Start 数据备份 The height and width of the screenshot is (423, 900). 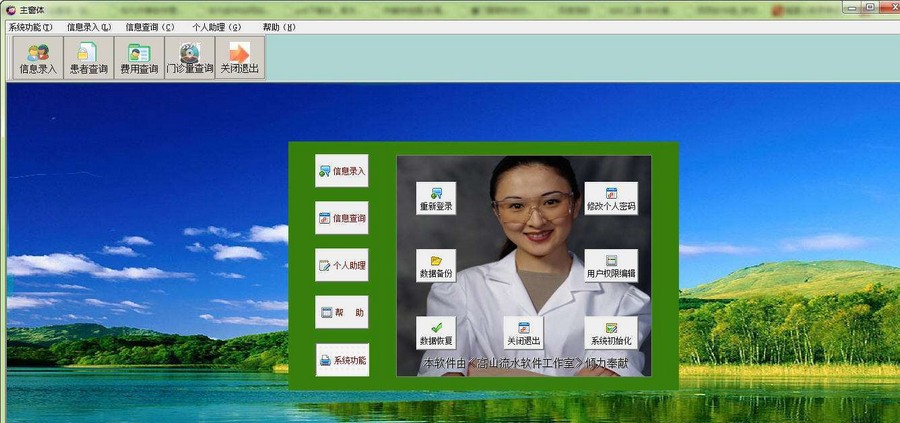click(x=436, y=265)
